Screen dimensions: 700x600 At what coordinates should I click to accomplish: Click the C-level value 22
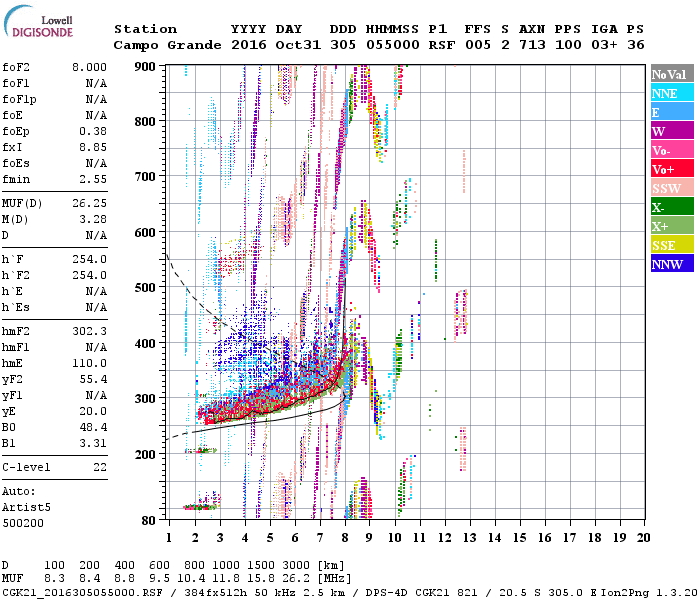coord(100,467)
